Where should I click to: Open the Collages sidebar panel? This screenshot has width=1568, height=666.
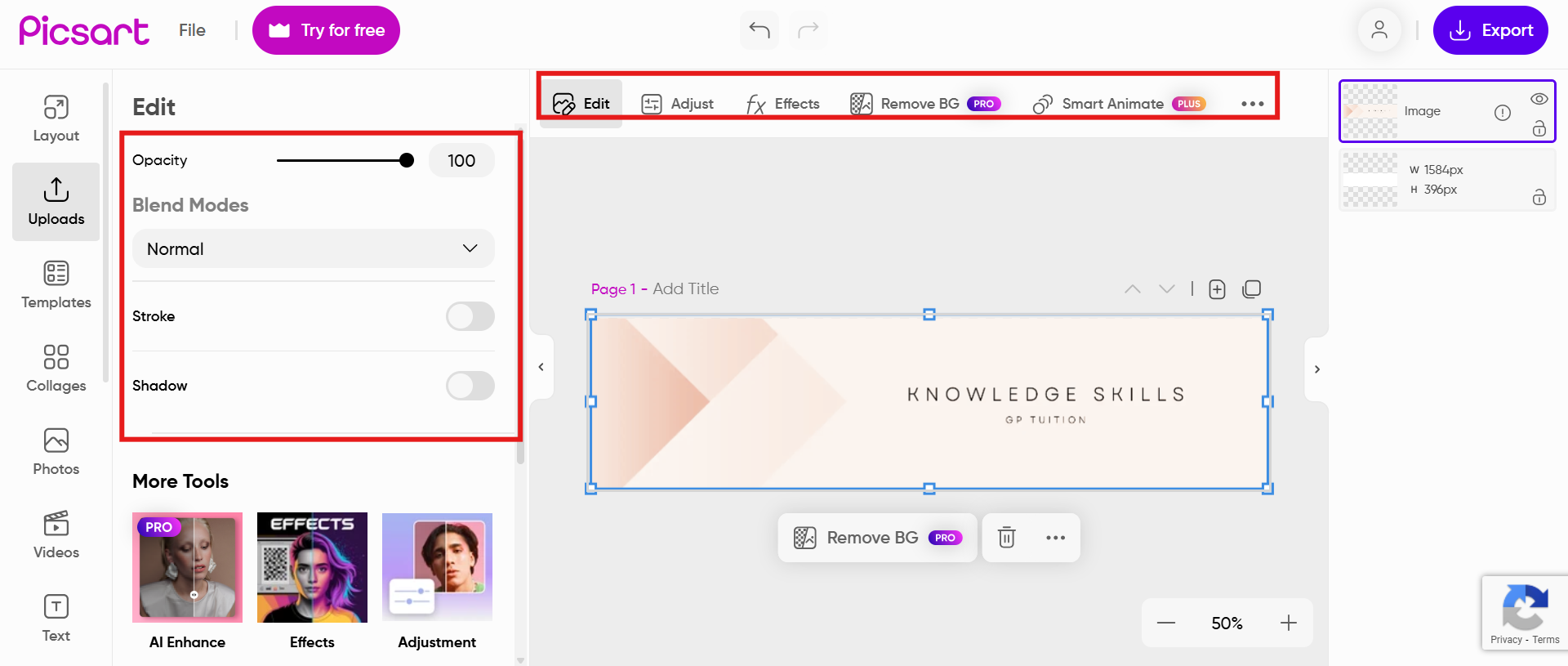pyautogui.click(x=56, y=369)
